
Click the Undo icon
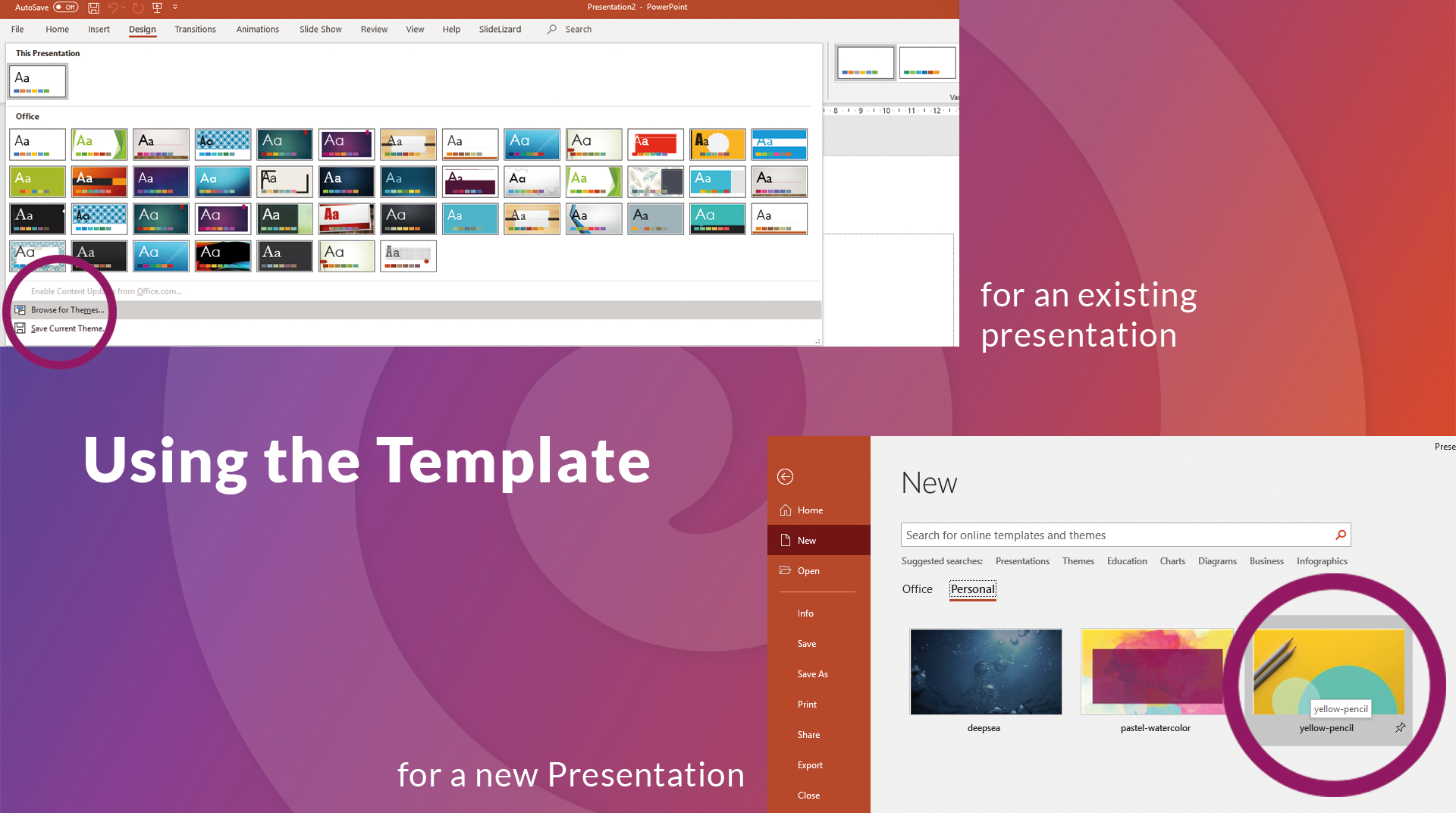[114, 8]
